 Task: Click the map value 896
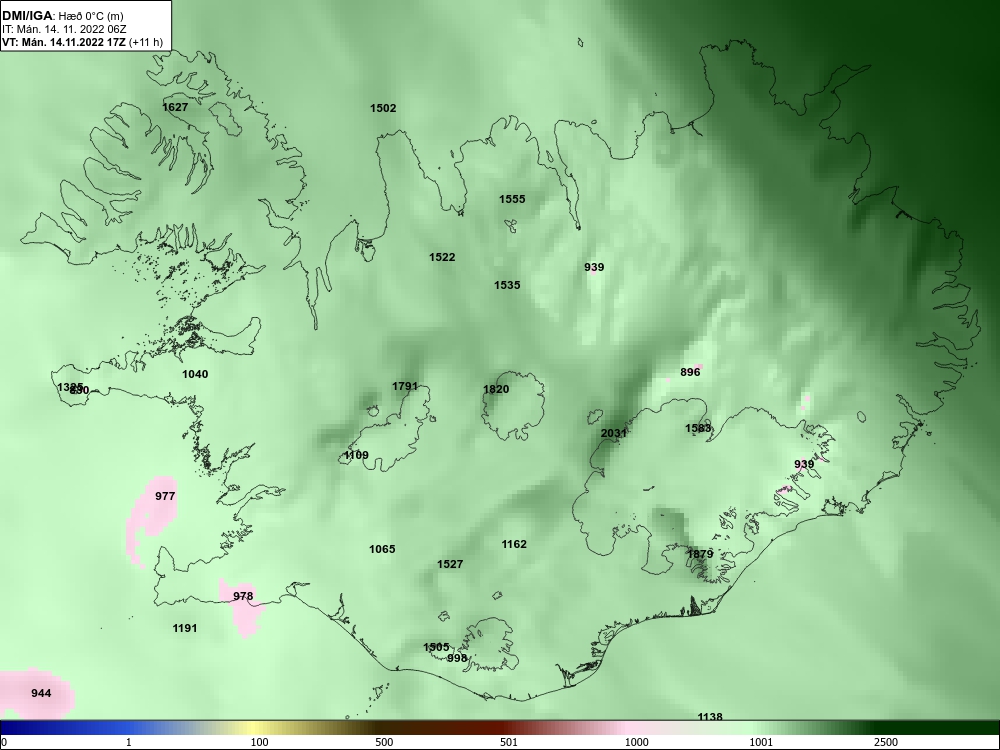(690, 372)
